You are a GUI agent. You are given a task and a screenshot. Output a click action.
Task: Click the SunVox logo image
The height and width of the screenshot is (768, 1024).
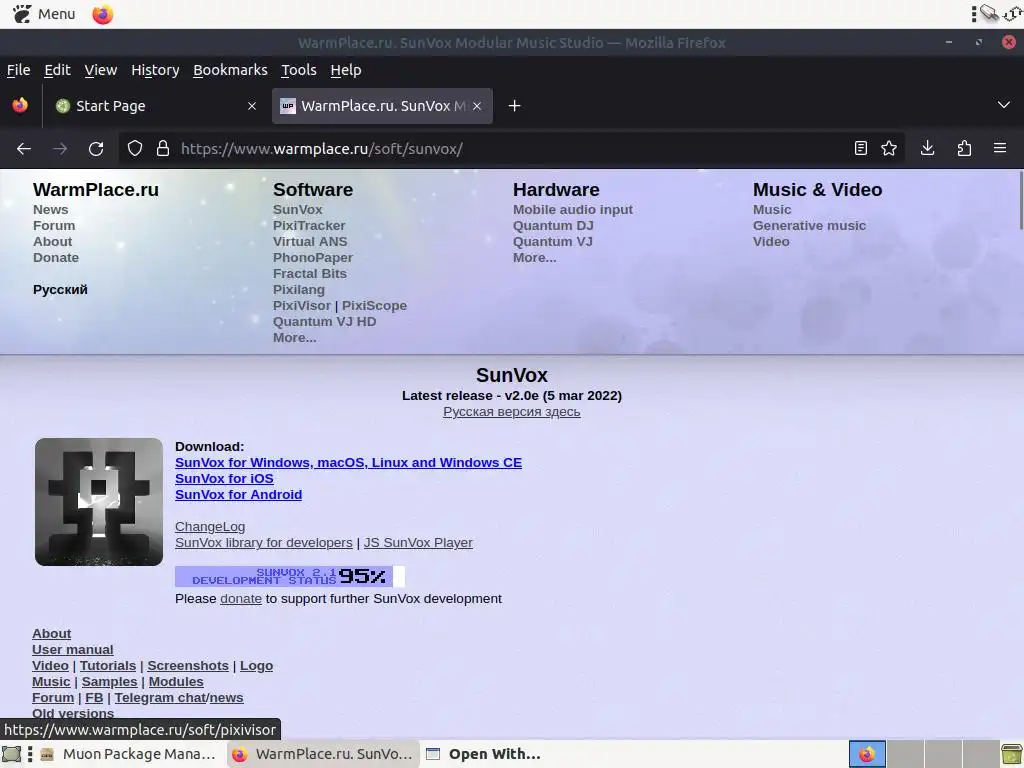(99, 502)
